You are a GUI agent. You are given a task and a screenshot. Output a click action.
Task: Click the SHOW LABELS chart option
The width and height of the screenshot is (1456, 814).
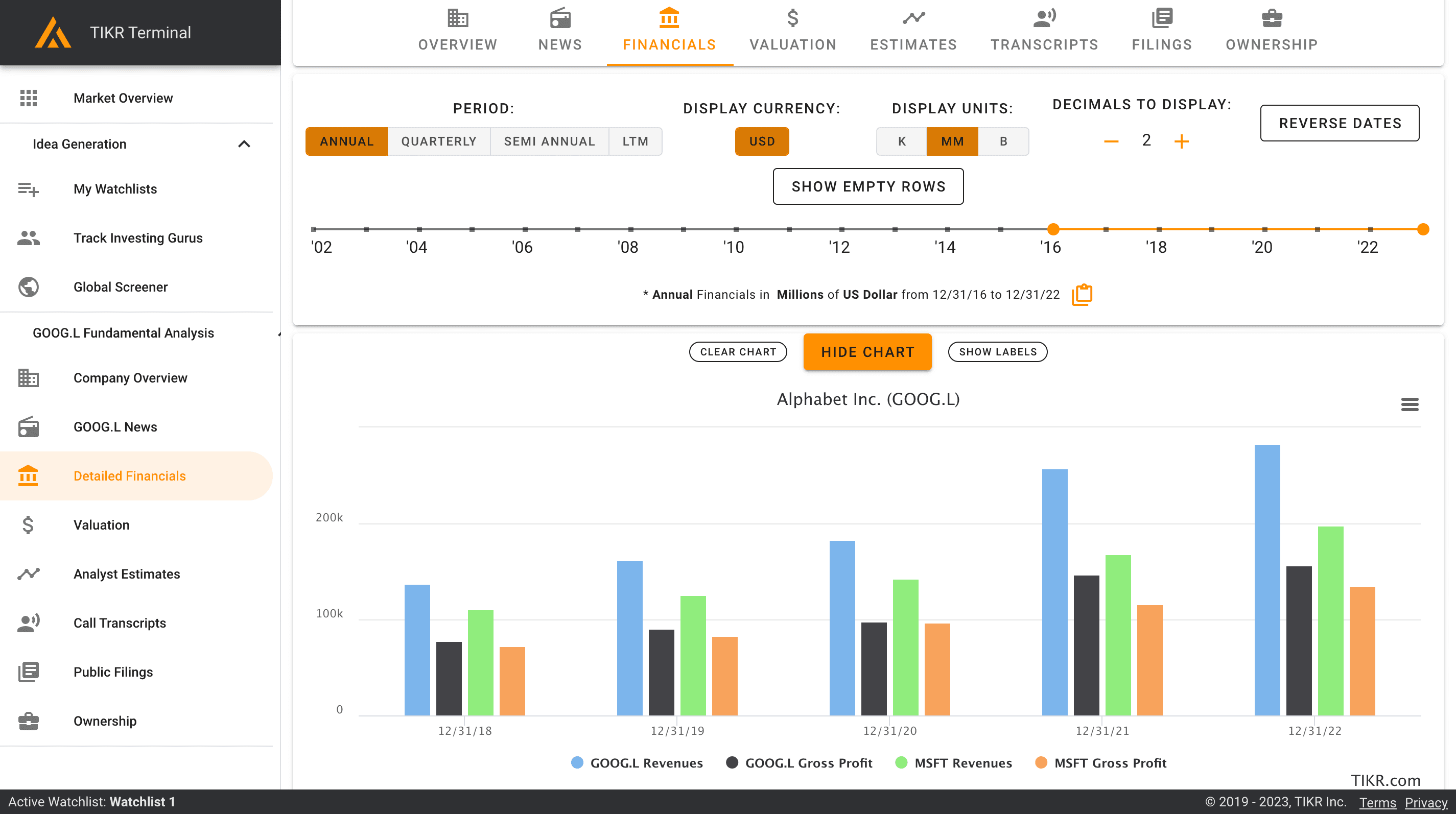point(998,351)
